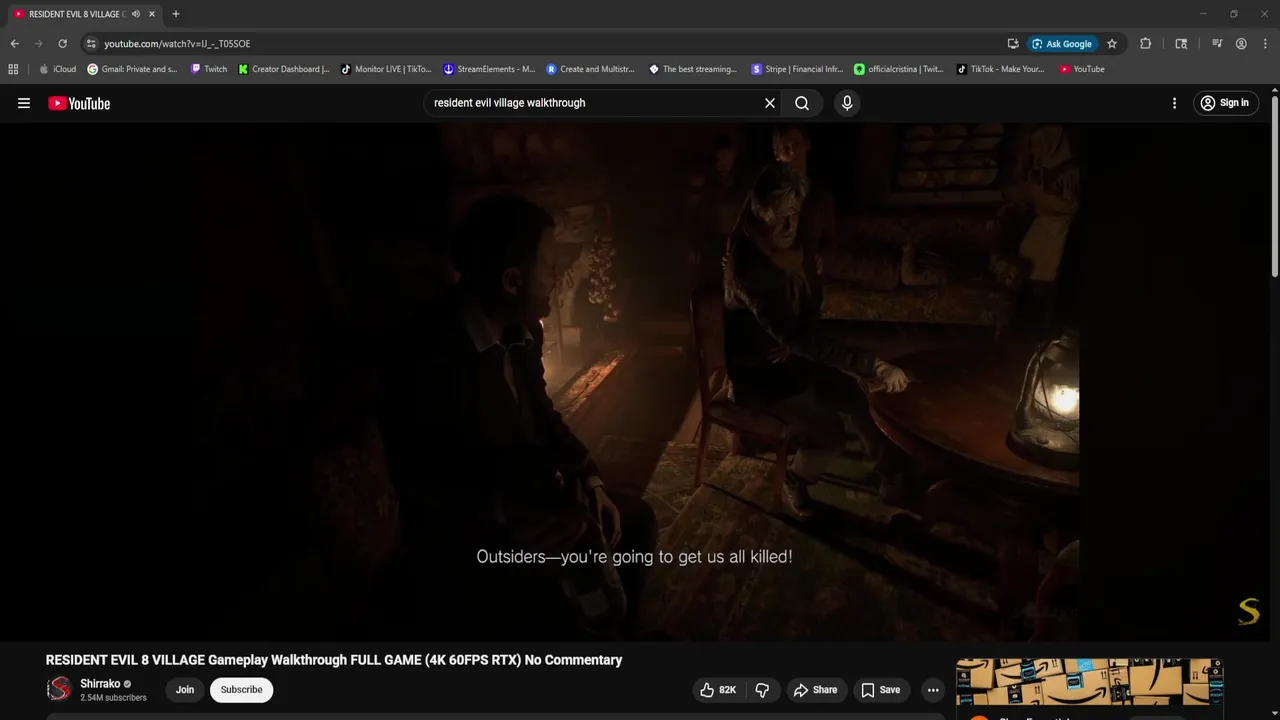Viewport: 1280px width, 720px height.
Task: Open the Shirrako channel avatar
Action: pos(60,689)
